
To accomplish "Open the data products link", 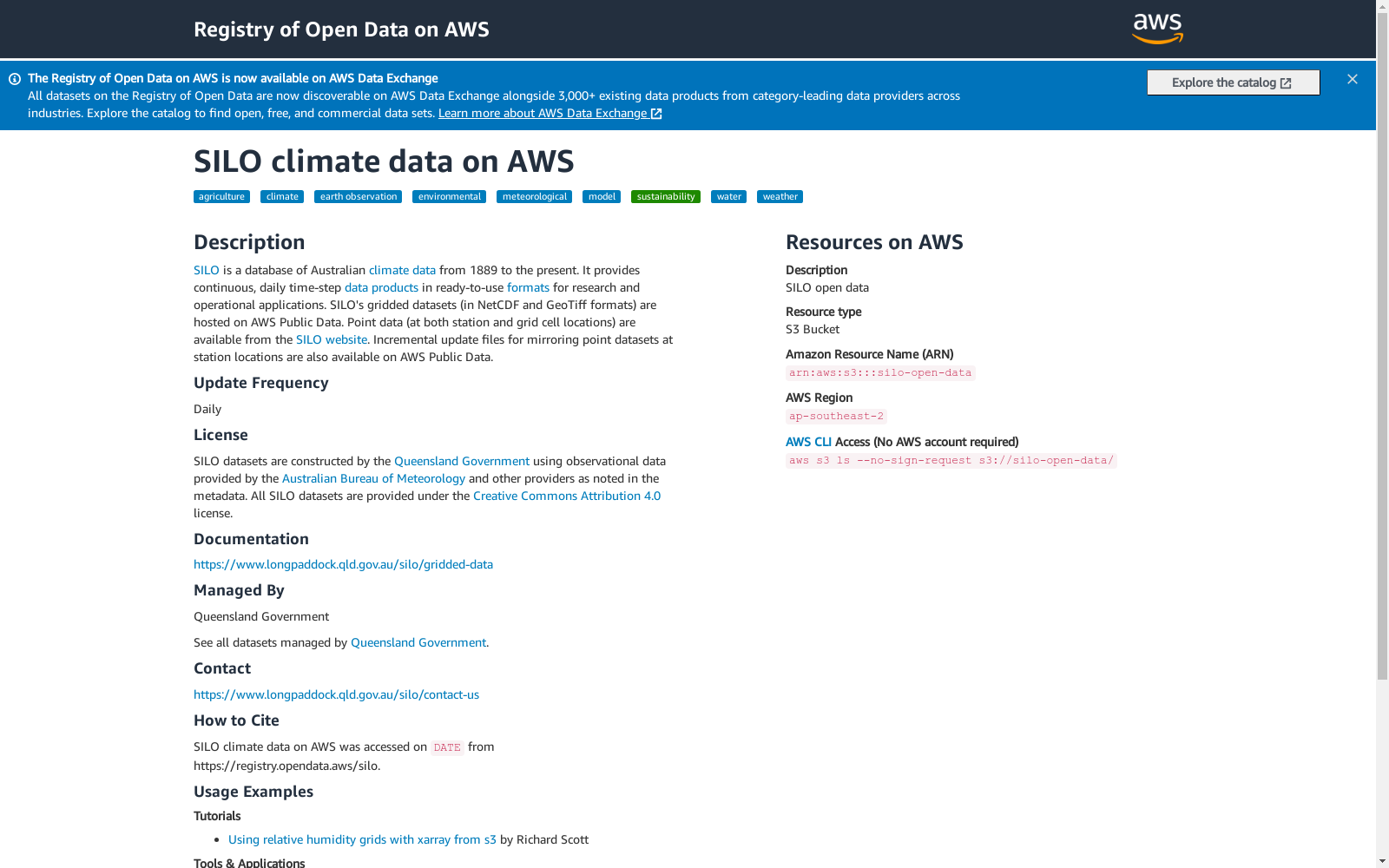I will [381, 287].
